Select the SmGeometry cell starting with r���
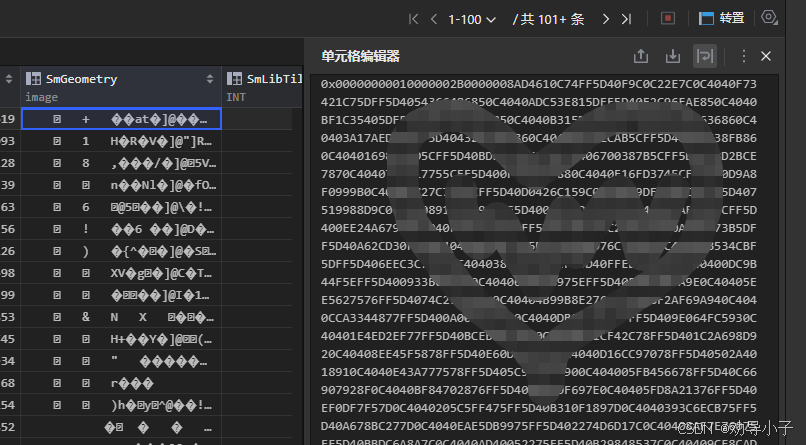The image size is (806, 445). coord(121,383)
